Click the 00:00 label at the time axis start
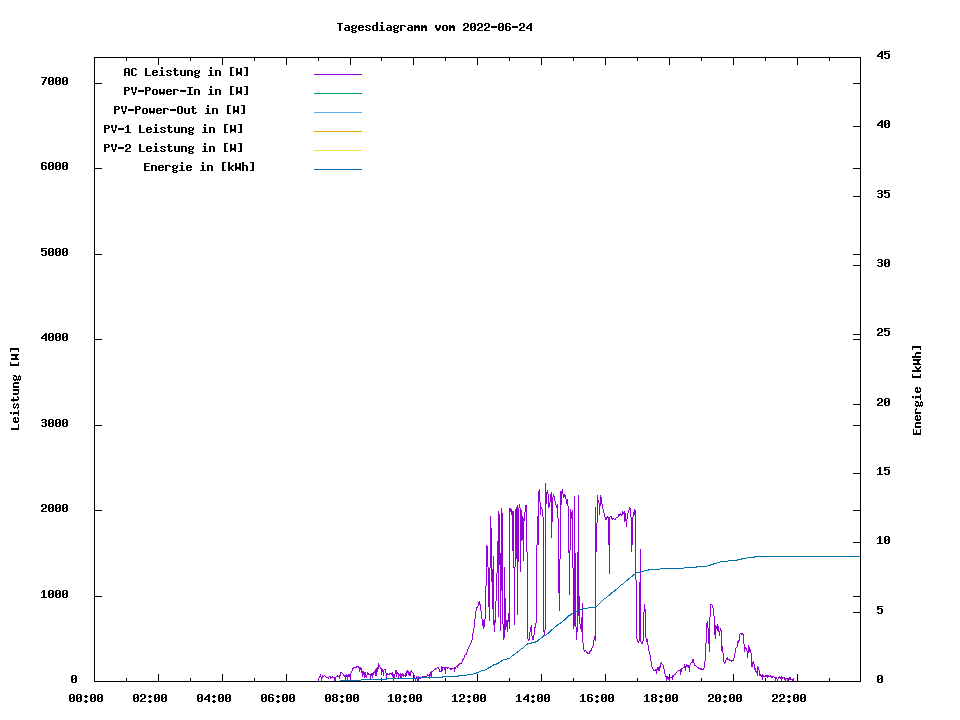Viewport: 960px width, 720px height. click(86, 698)
